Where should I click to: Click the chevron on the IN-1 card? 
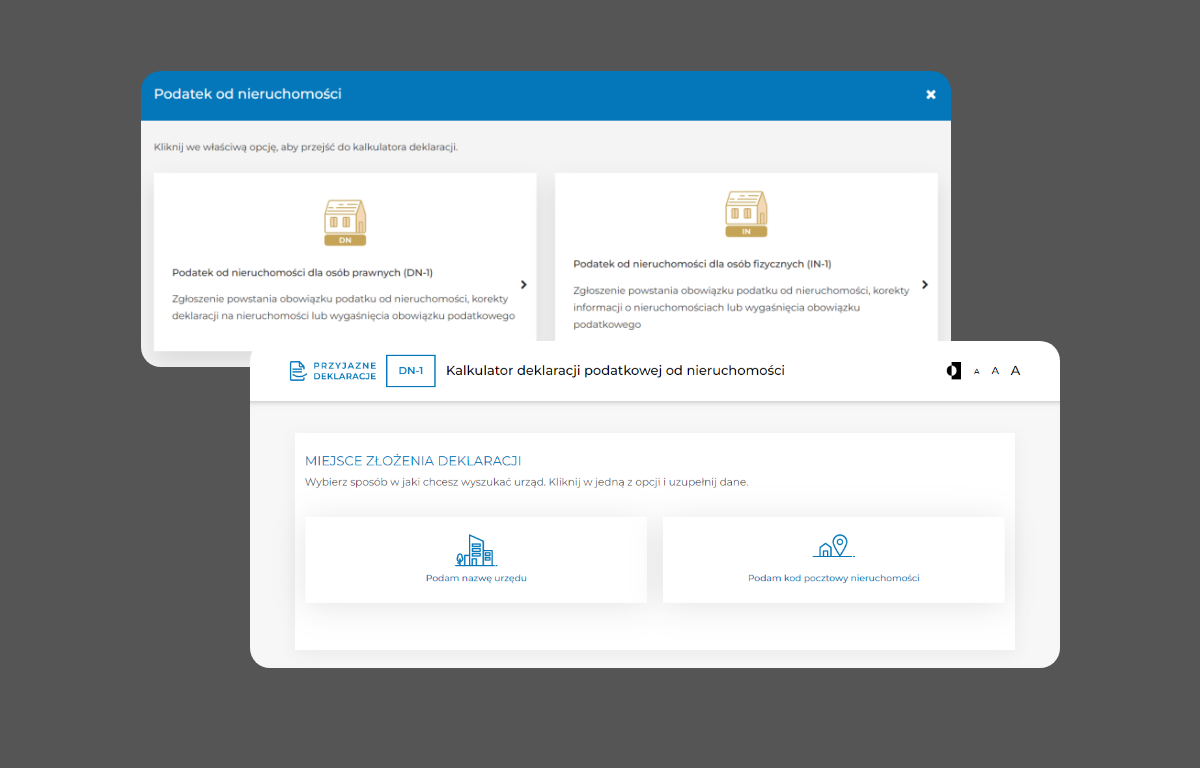point(925,285)
